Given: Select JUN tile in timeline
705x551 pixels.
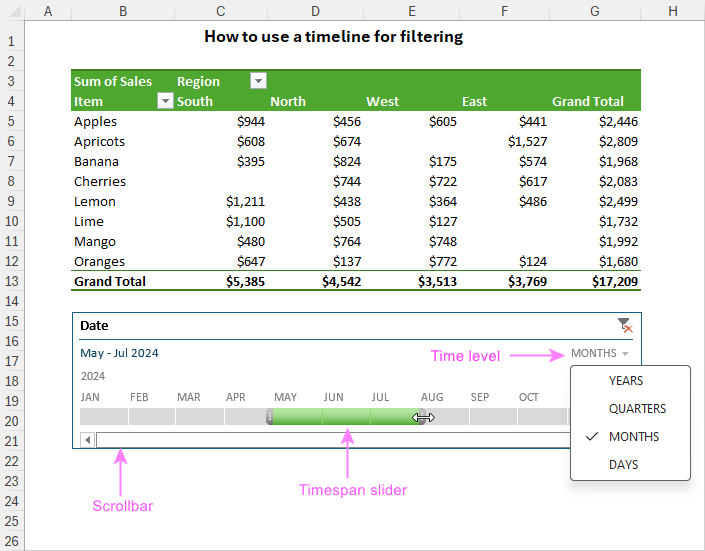Looking at the screenshot, I should [346, 417].
